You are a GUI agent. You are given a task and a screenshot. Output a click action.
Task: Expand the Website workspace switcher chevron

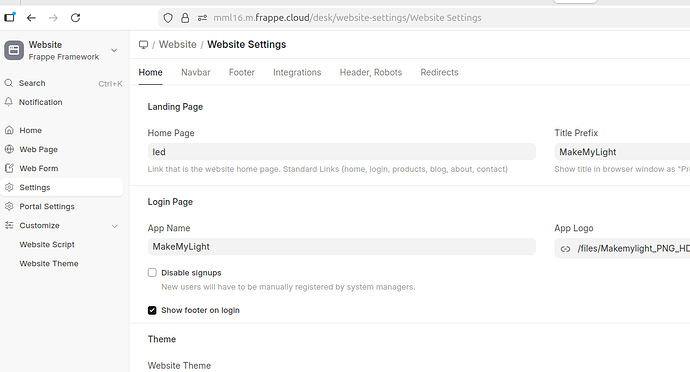coord(114,50)
